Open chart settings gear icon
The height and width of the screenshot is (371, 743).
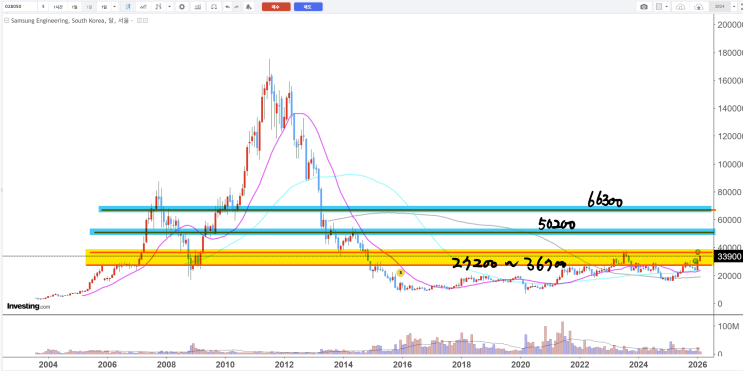point(181,7)
